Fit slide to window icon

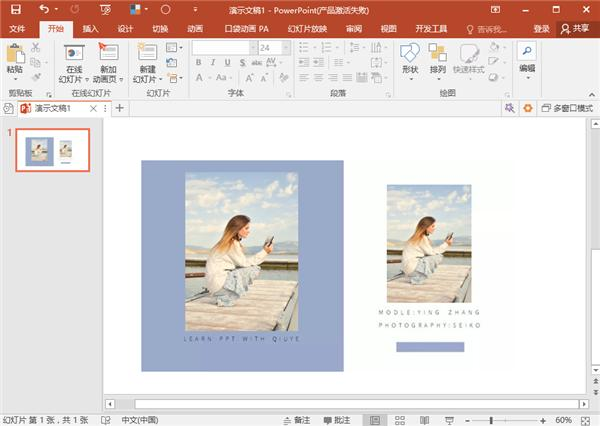click(x=585, y=420)
